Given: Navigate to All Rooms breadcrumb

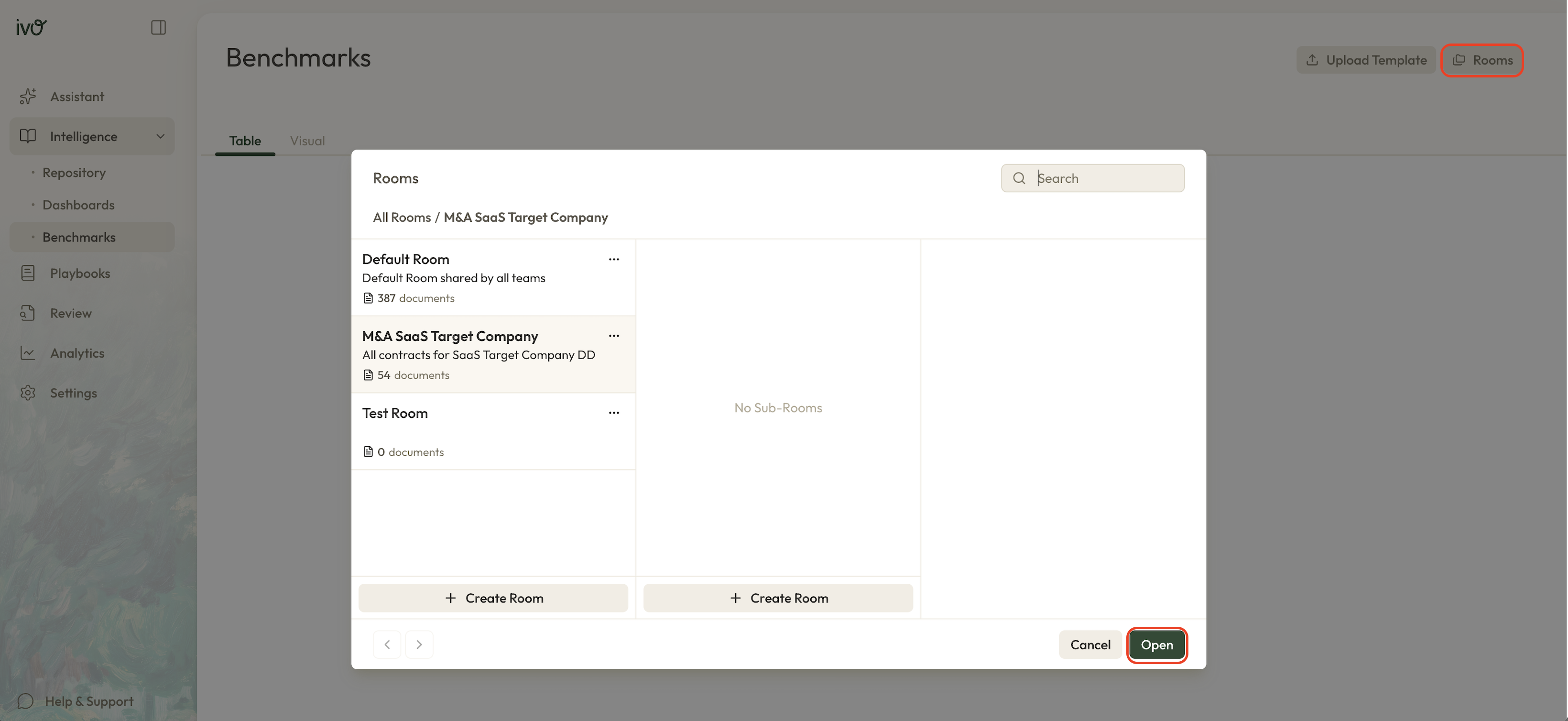Looking at the screenshot, I should coord(401,218).
